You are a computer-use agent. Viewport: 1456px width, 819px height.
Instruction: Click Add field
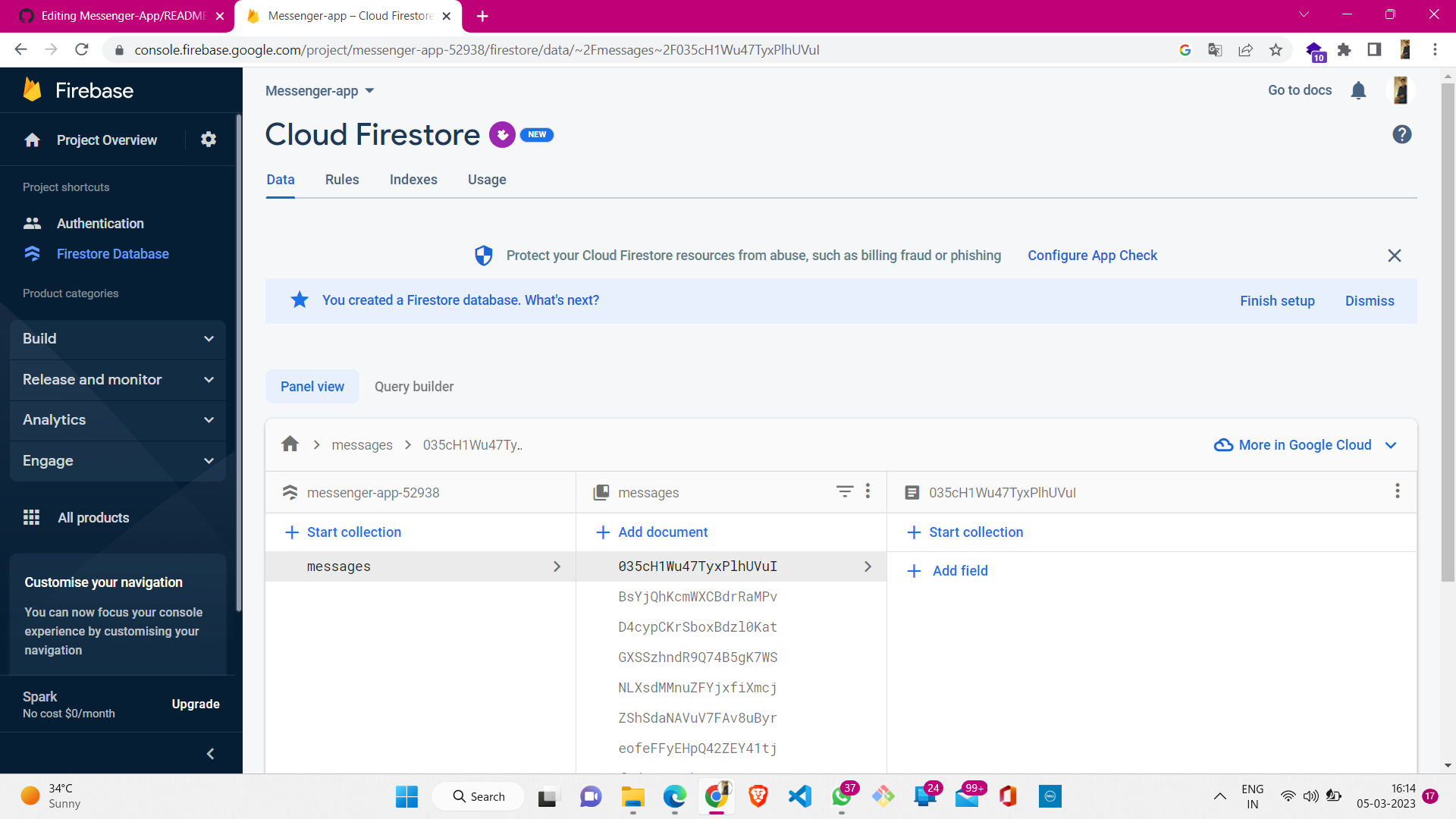click(948, 571)
